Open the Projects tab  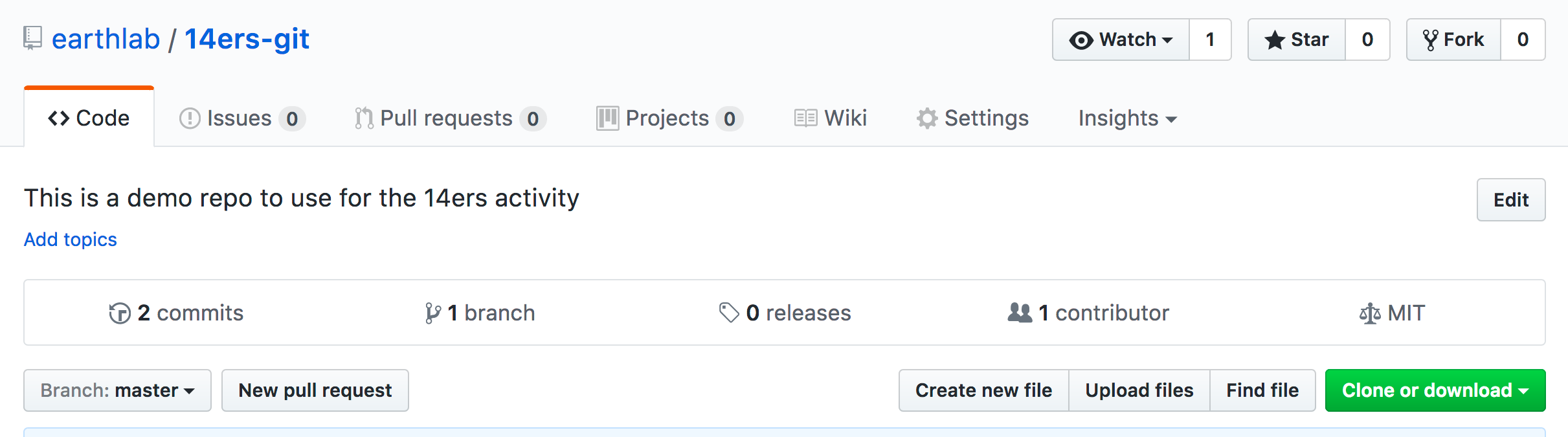click(x=669, y=118)
